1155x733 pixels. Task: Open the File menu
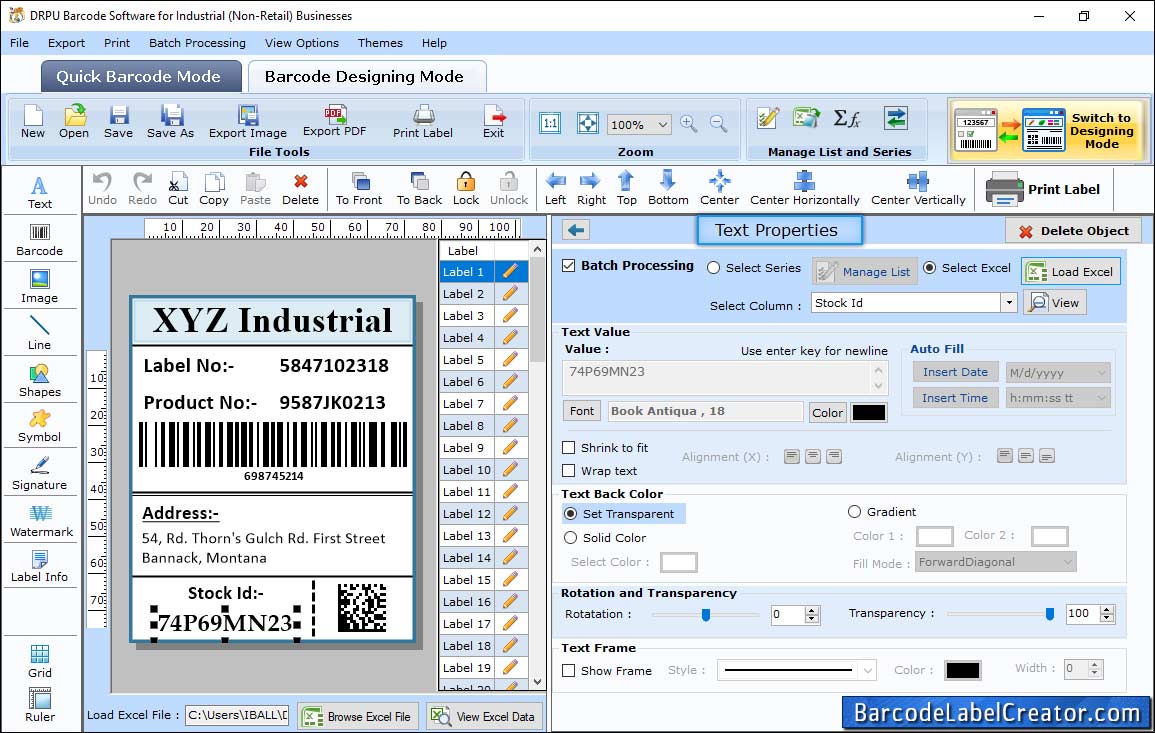point(19,43)
